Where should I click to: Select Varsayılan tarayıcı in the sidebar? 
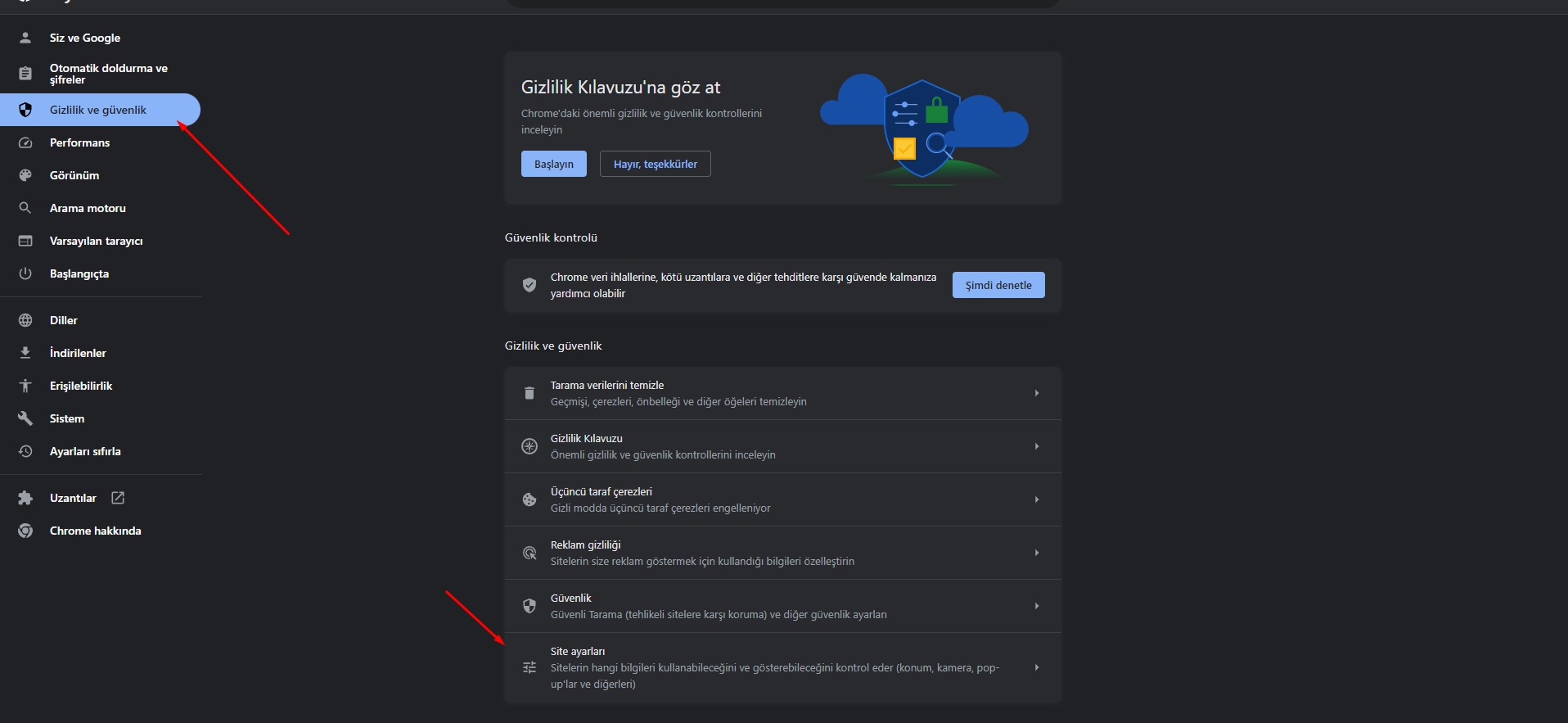[96, 241]
